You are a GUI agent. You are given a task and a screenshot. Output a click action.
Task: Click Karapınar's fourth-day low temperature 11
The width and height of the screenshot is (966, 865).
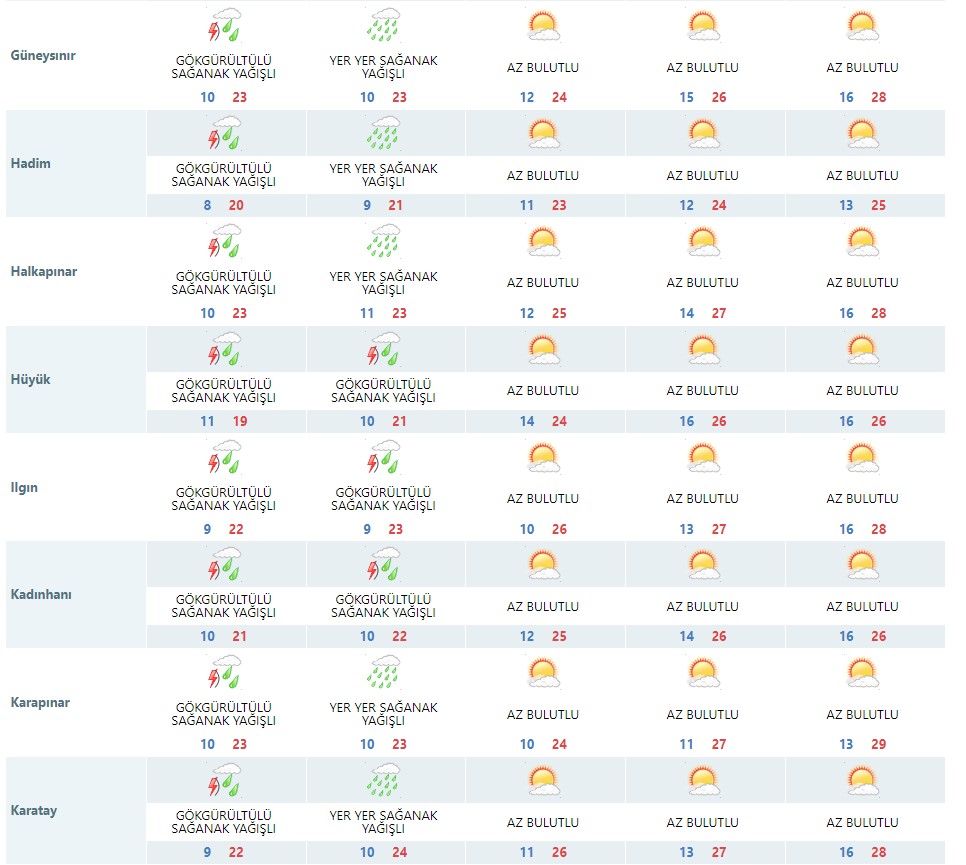686,744
